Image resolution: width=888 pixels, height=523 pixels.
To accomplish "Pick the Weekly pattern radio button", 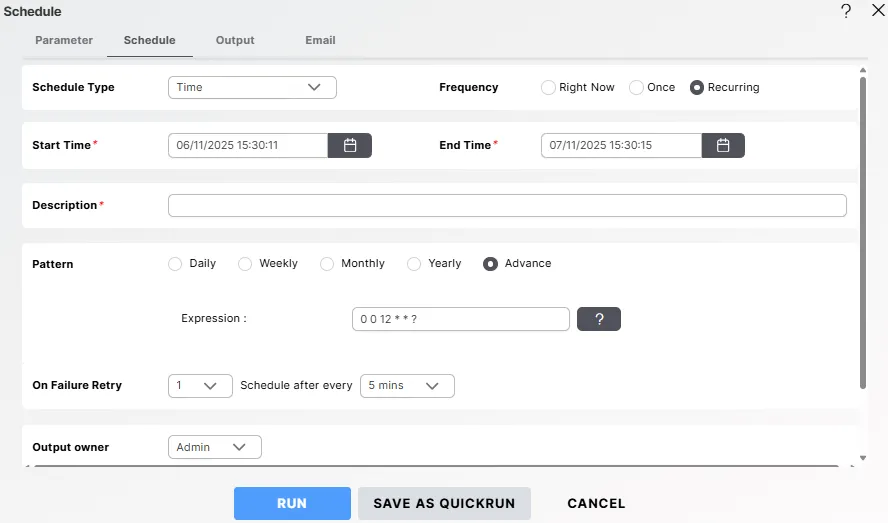I will click(x=245, y=264).
